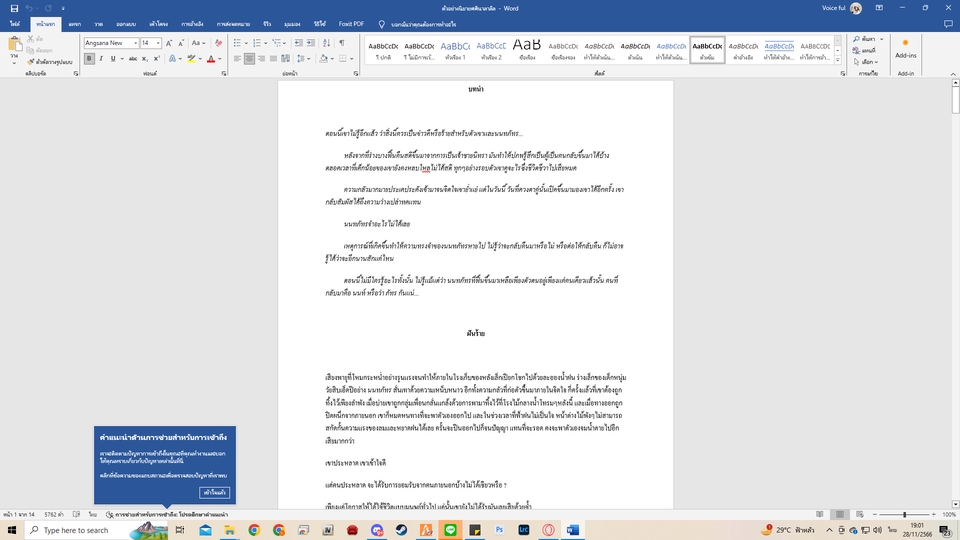Click the Replace icon in editing group
960x540 pixels.
(864, 50)
